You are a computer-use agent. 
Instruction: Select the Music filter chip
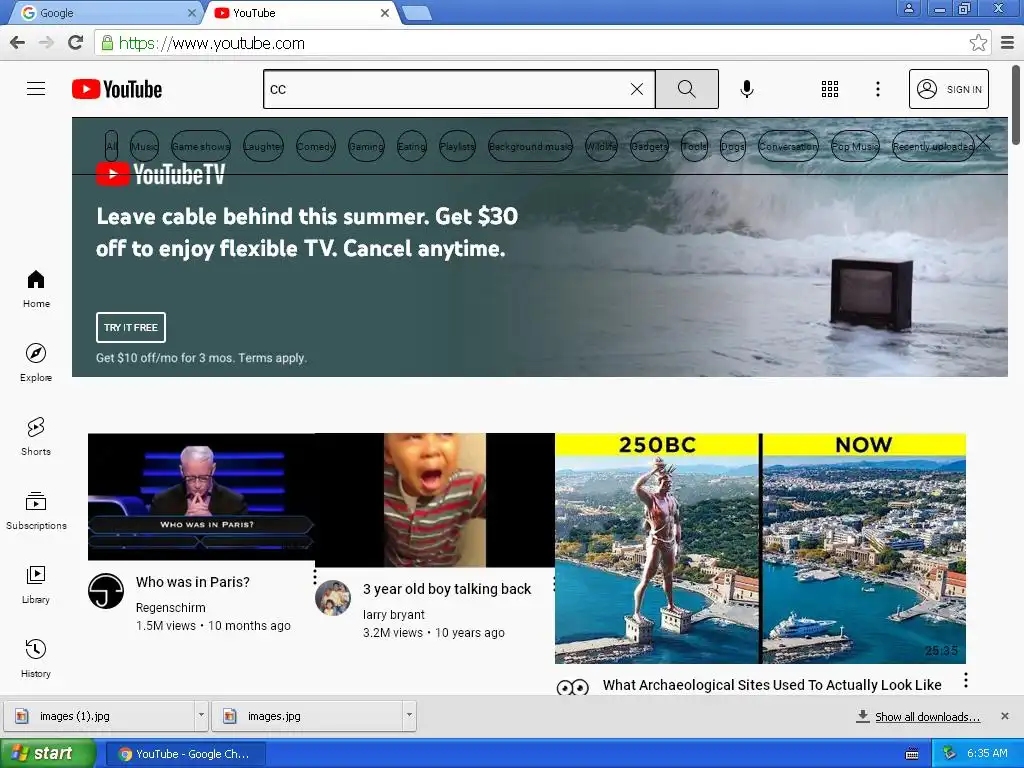pos(144,146)
